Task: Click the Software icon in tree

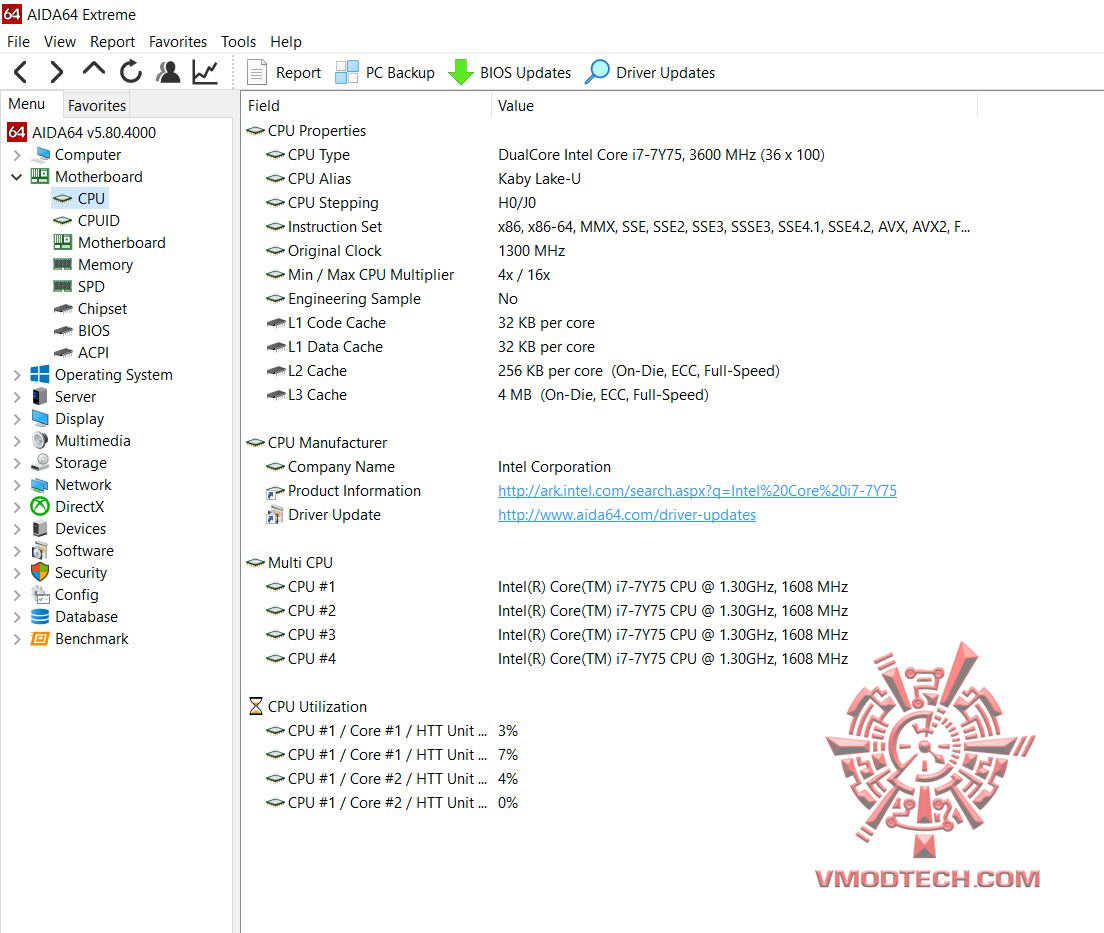Action: click(40, 550)
